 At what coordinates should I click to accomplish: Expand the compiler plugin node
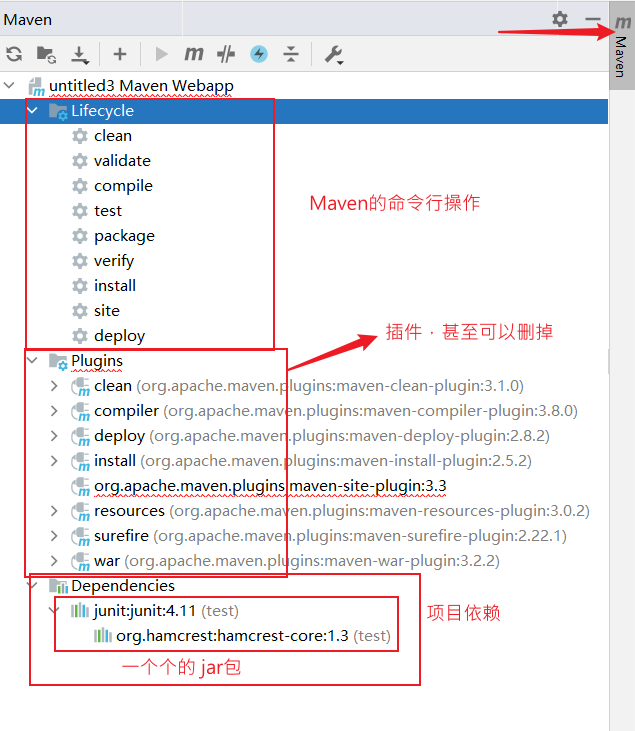(x=54, y=411)
